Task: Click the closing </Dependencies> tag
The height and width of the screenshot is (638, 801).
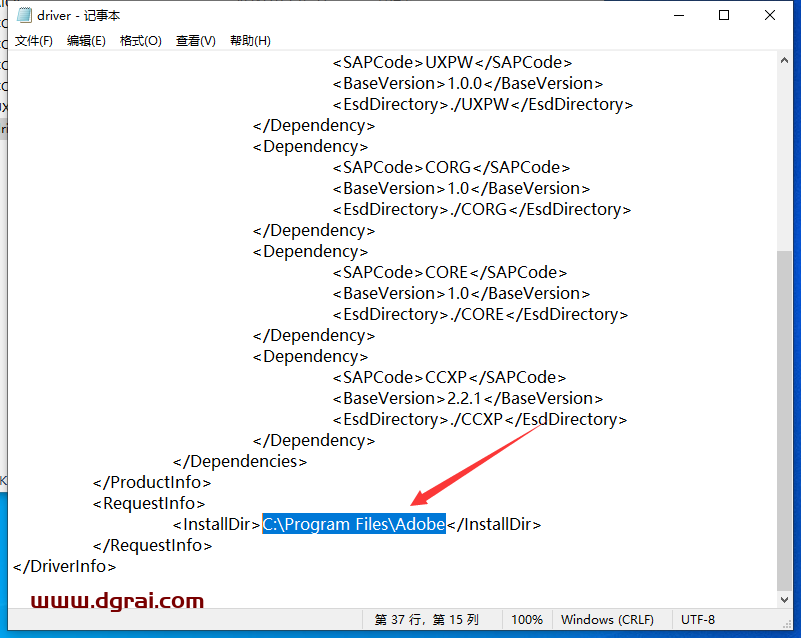Action: 240,462
